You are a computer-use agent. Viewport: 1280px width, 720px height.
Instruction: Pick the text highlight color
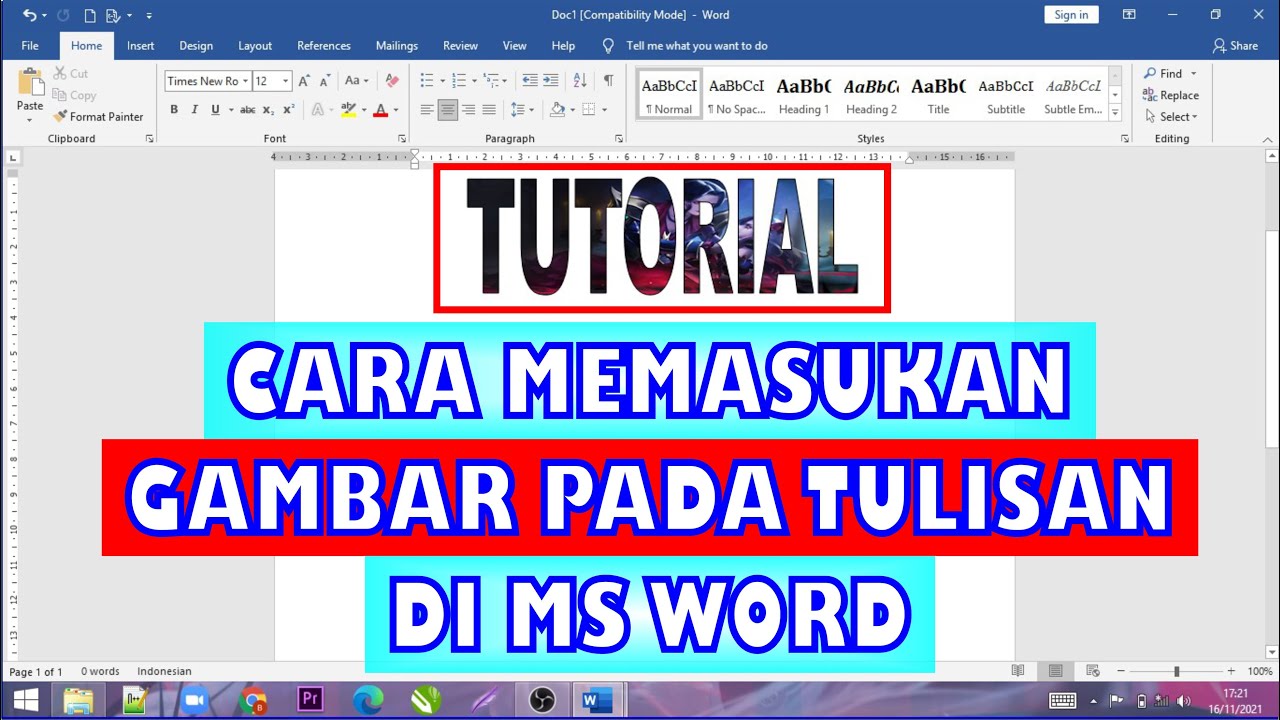(x=348, y=110)
